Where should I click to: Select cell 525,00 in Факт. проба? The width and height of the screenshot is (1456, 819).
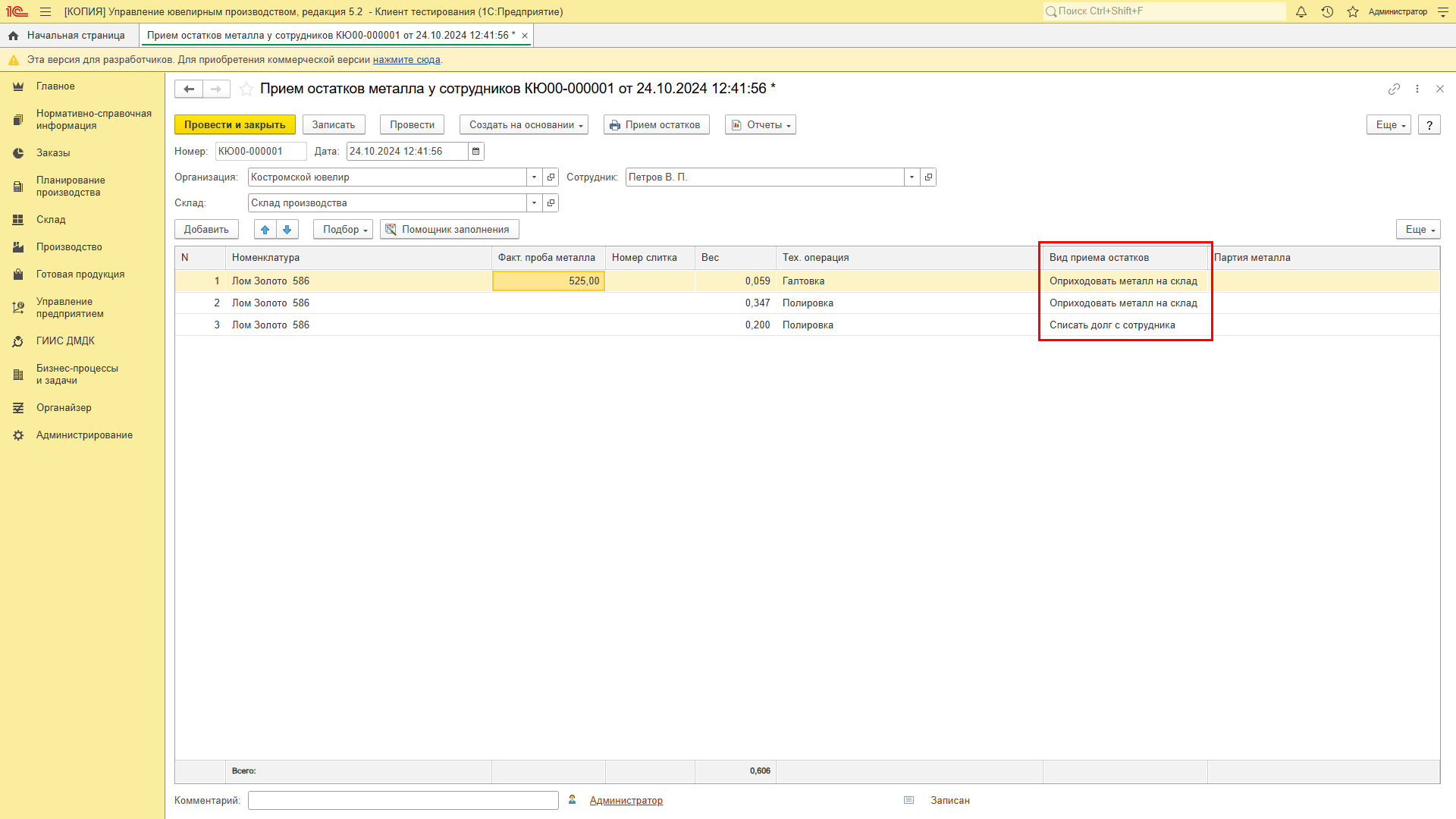pos(548,281)
